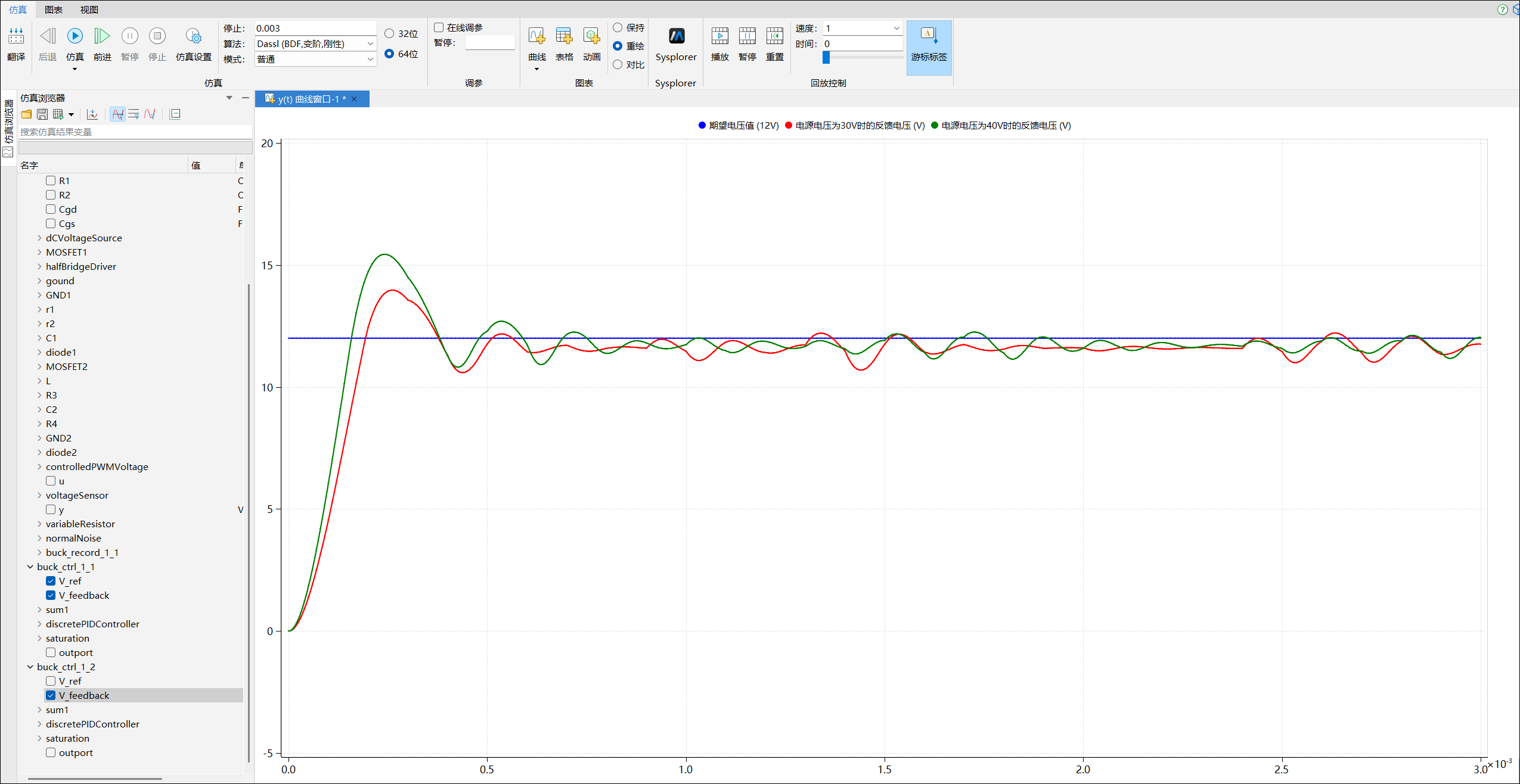
Task: Open 仿真设置 simulation settings
Action: [x=193, y=37]
